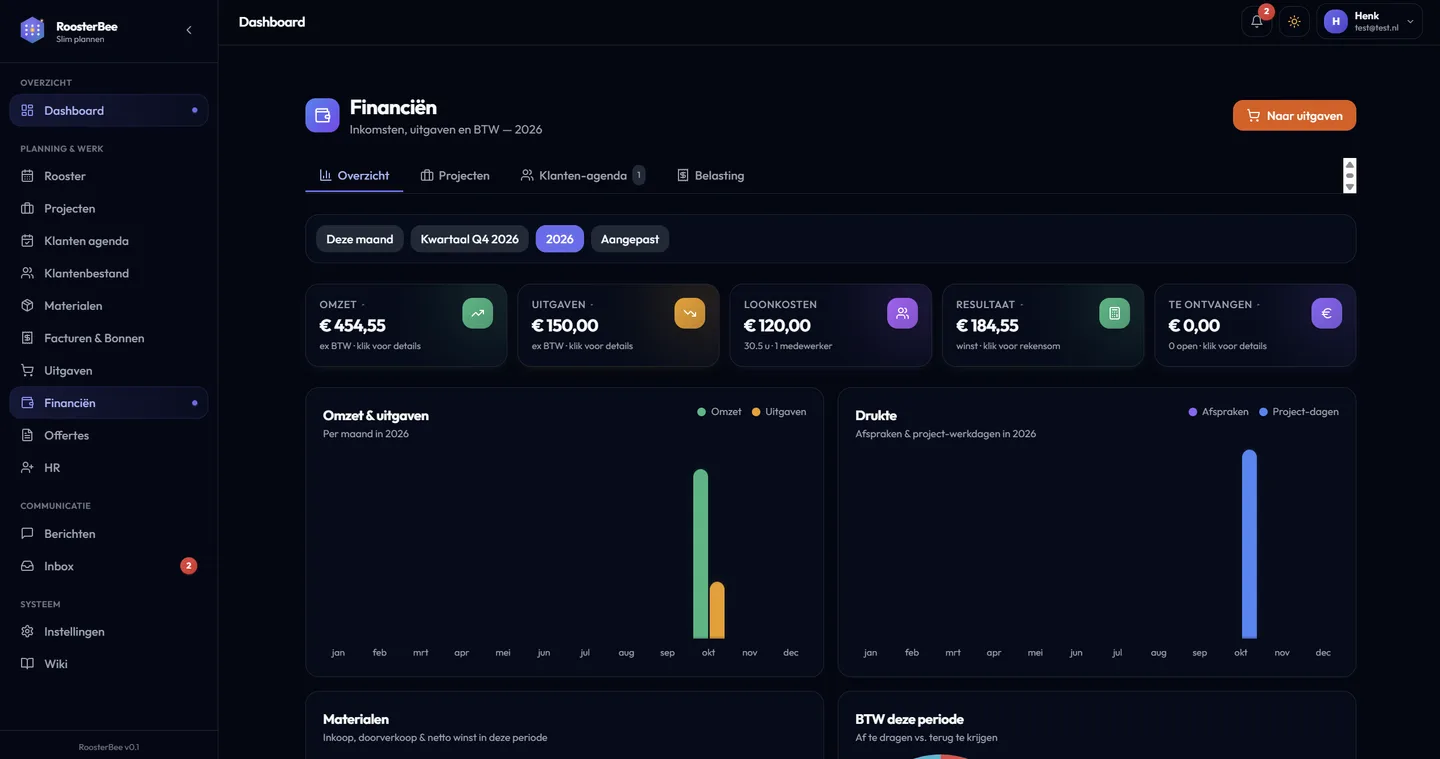Image resolution: width=1440 pixels, height=759 pixels.
Task: Expand the Henk user account menu
Action: (1369, 21)
